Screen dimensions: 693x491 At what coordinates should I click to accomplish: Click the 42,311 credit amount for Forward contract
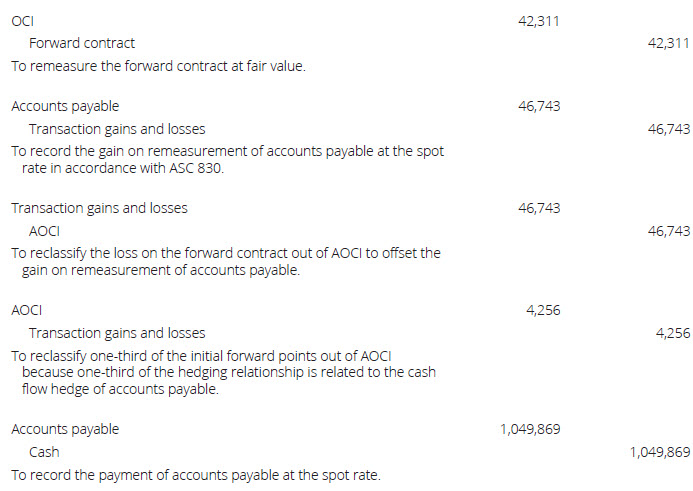pos(669,43)
